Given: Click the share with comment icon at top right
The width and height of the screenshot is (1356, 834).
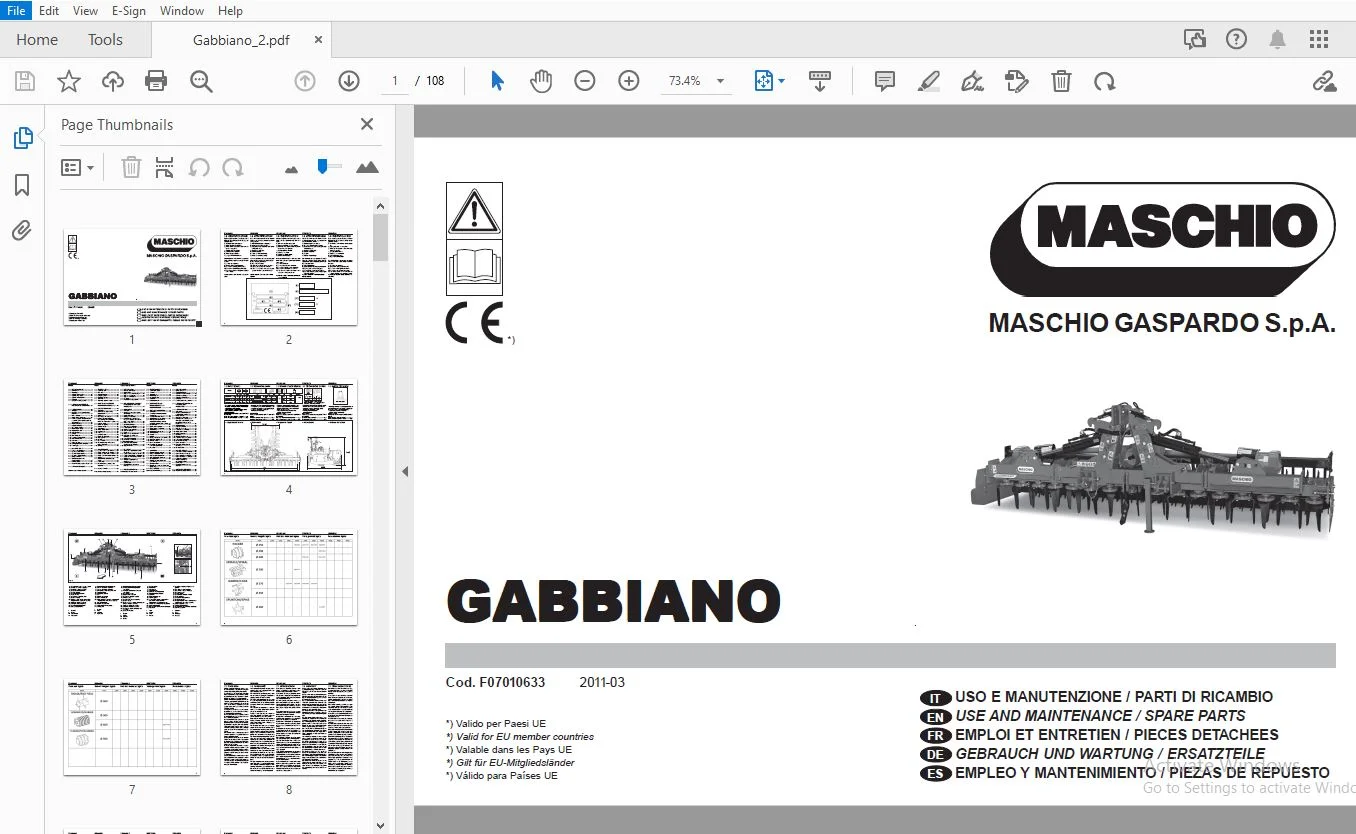Looking at the screenshot, I should [x=1195, y=40].
